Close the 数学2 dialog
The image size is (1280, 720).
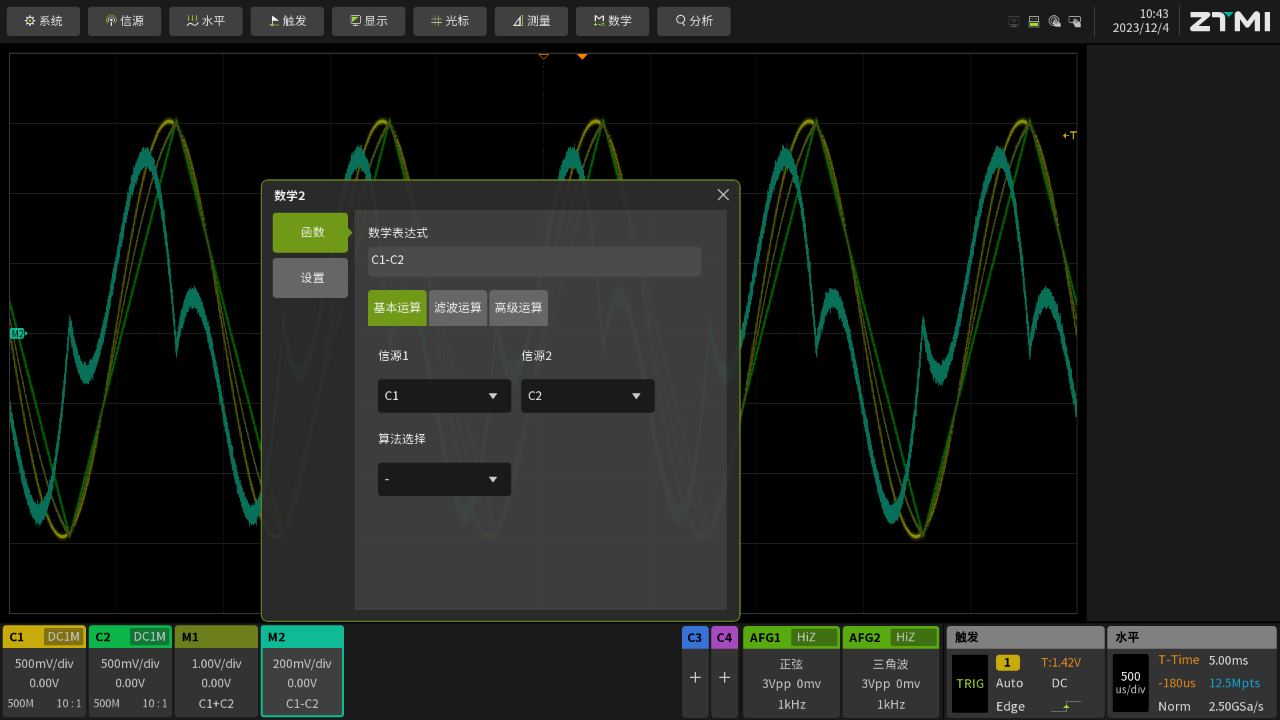[x=723, y=195]
